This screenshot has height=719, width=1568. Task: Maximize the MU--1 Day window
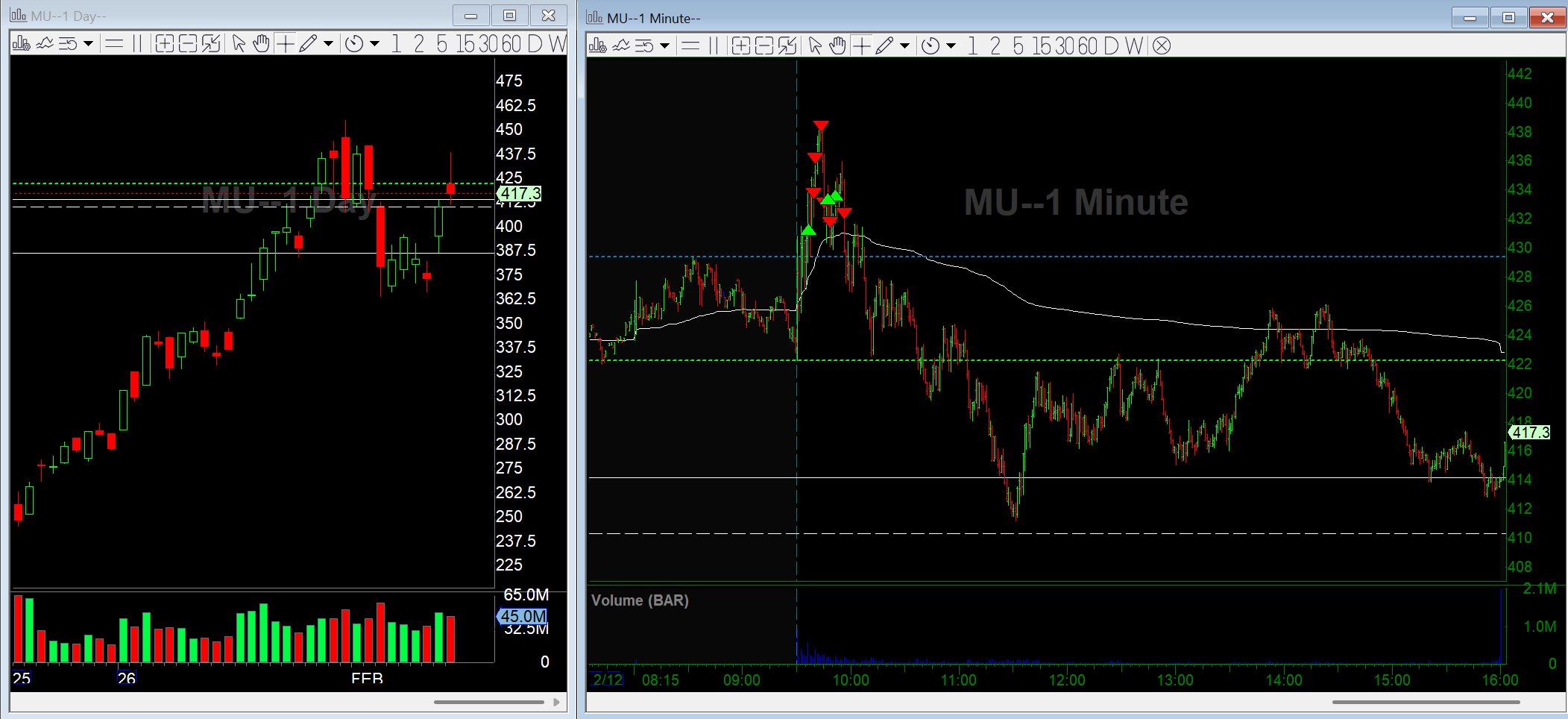click(510, 16)
